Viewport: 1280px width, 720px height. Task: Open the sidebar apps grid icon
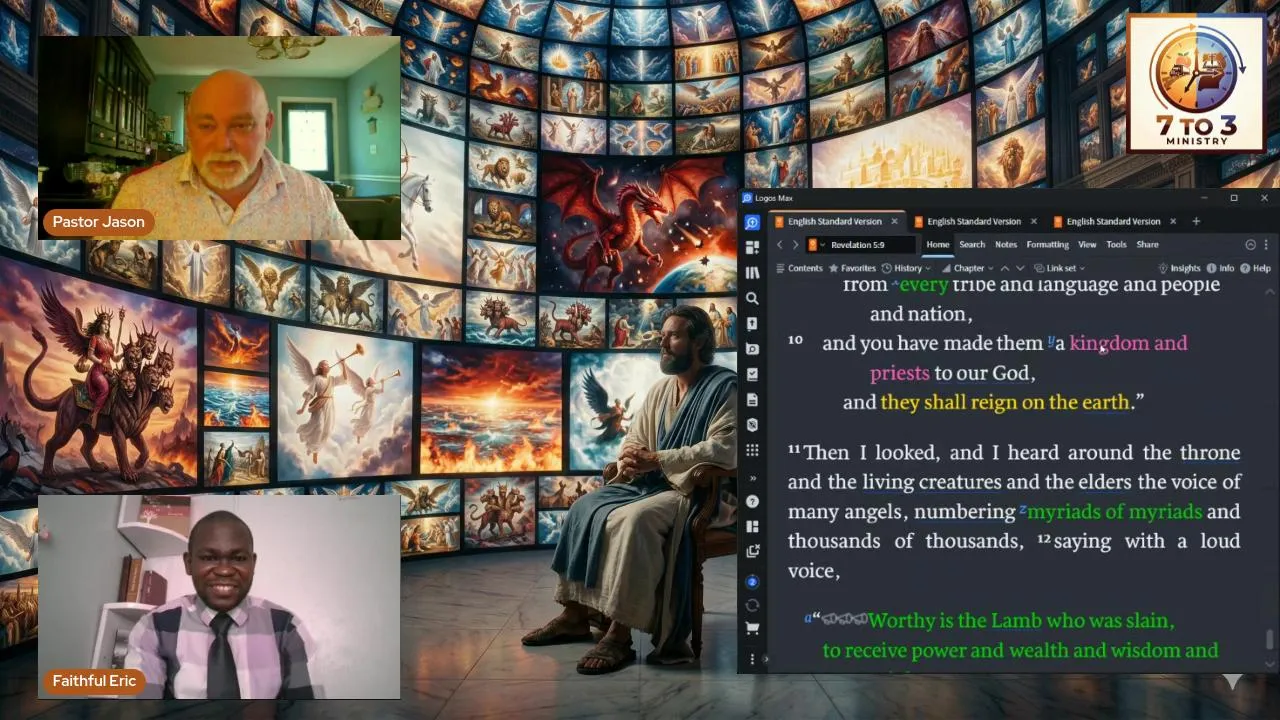752,450
